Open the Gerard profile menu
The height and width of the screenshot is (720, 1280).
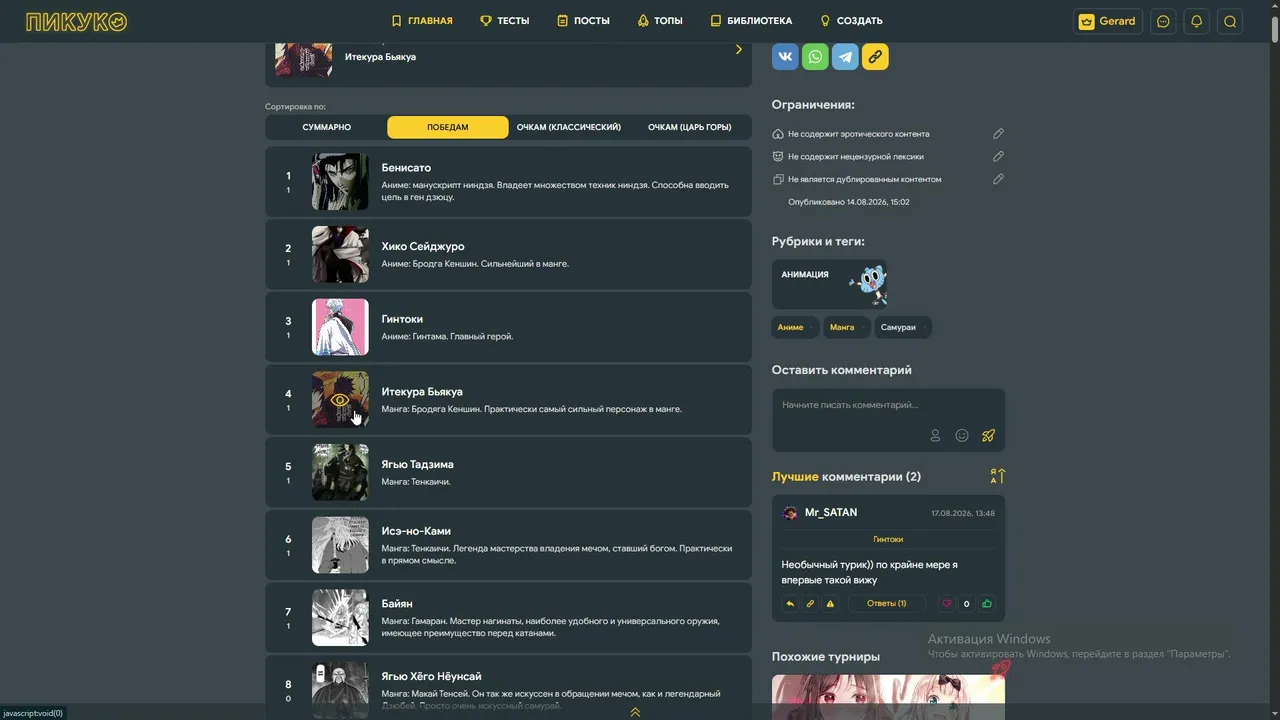pos(1108,21)
